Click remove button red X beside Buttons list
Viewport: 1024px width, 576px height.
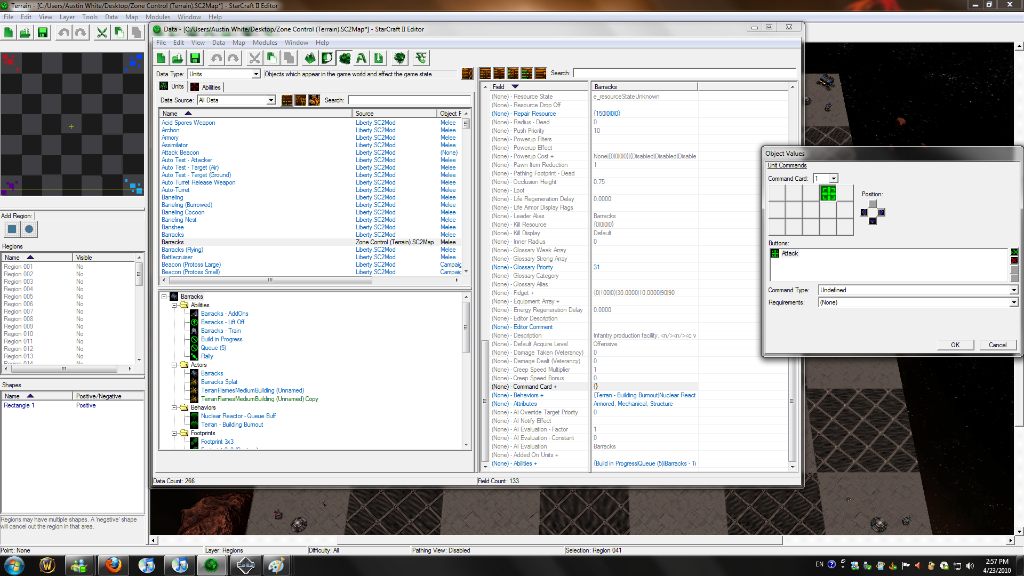point(1014,261)
